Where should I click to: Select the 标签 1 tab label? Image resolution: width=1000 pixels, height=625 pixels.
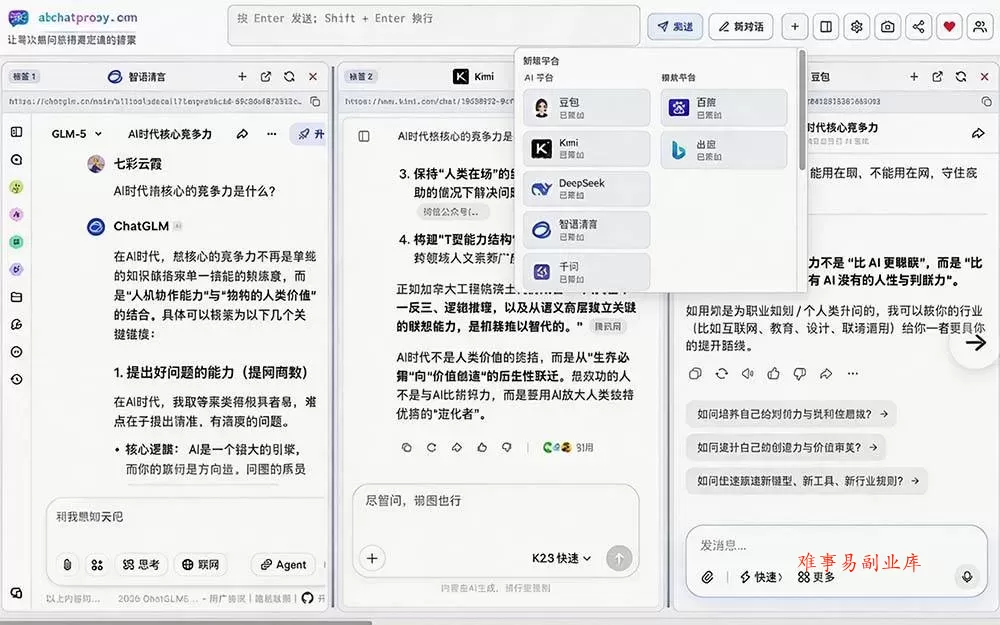coord(25,77)
